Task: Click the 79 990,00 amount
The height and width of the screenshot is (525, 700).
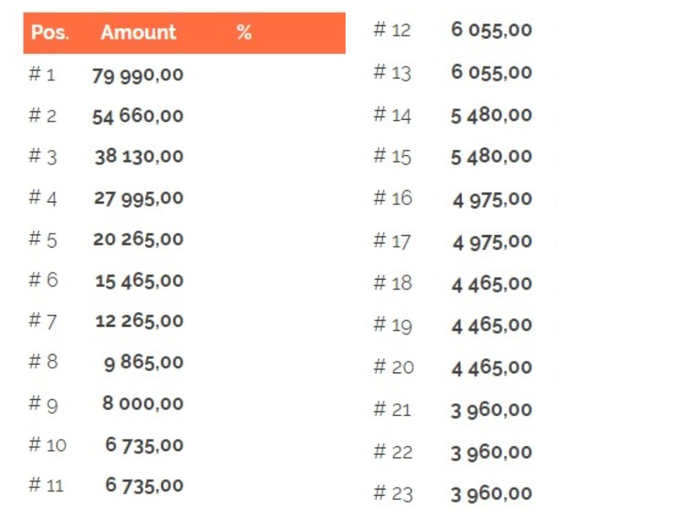Action: [x=138, y=75]
